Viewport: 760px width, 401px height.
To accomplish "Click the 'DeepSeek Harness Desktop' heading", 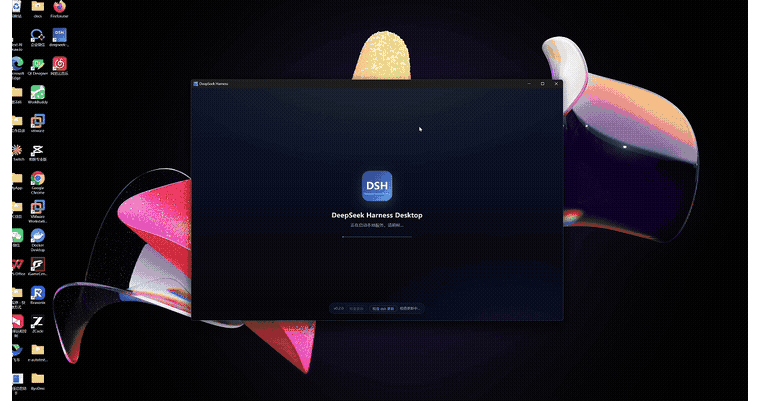I will tap(377, 215).
